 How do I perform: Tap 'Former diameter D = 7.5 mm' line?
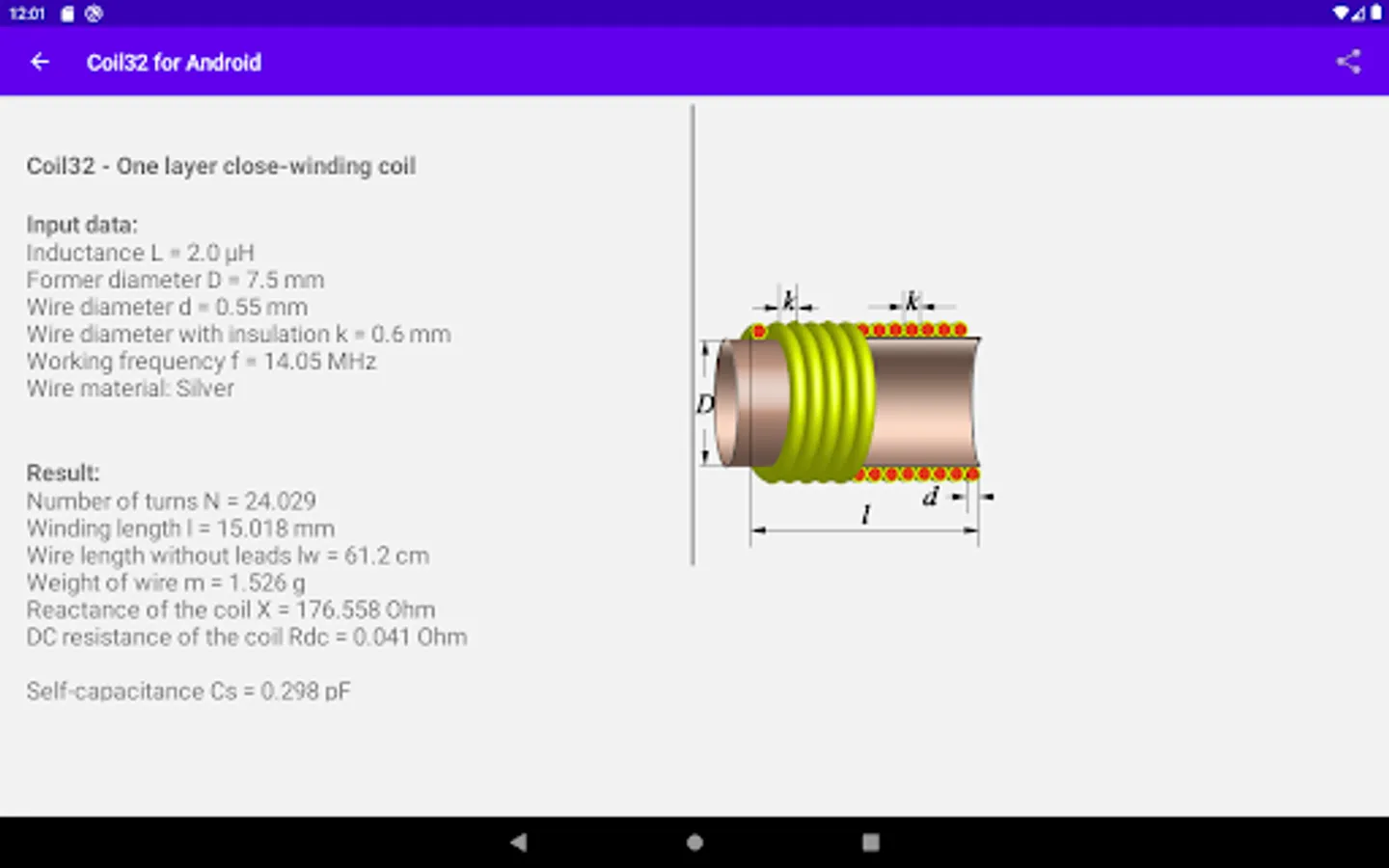[176, 280]
